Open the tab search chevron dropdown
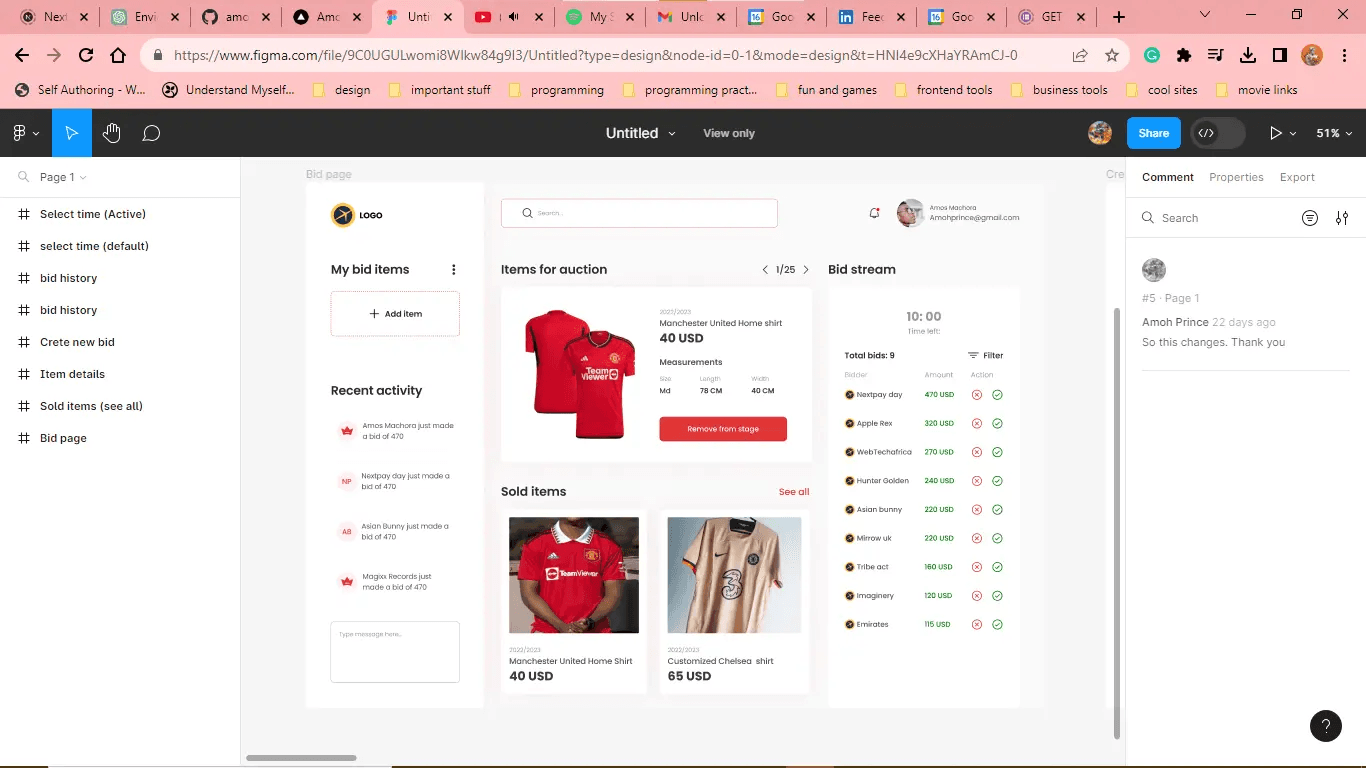The height and width of the screenshot is (768, 1366). point(1205,14)
